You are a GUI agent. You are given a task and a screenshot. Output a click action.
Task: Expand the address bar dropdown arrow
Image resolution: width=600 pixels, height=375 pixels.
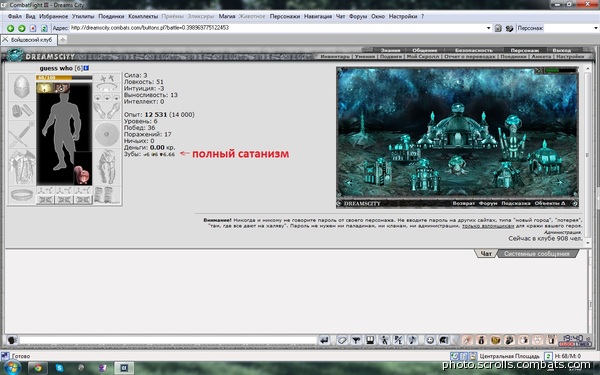tap(488, 28)
